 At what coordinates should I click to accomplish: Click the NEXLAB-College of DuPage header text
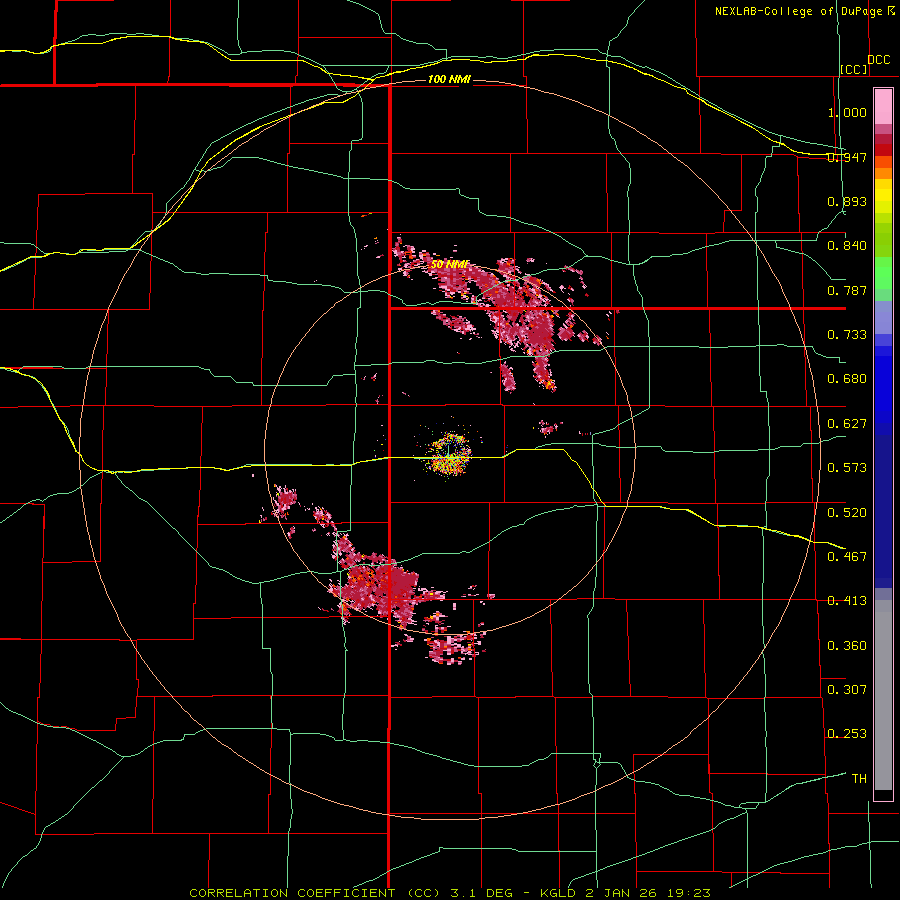tap(804, 11)
